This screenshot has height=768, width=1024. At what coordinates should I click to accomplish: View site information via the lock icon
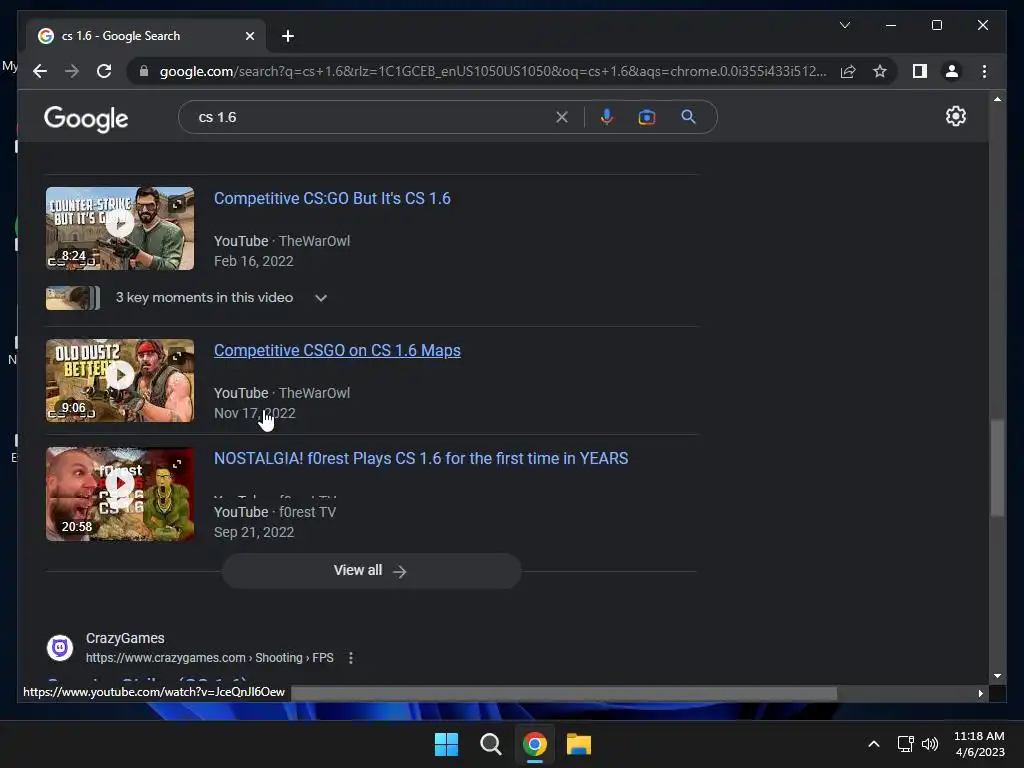tap(144, 71)
